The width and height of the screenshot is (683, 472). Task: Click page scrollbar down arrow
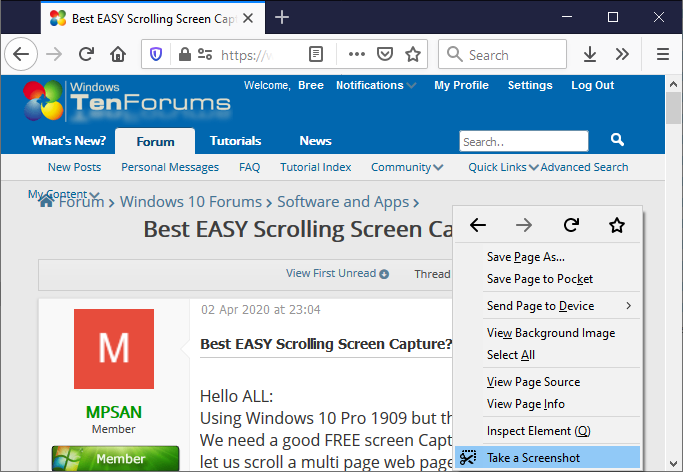tap(673, 463)
